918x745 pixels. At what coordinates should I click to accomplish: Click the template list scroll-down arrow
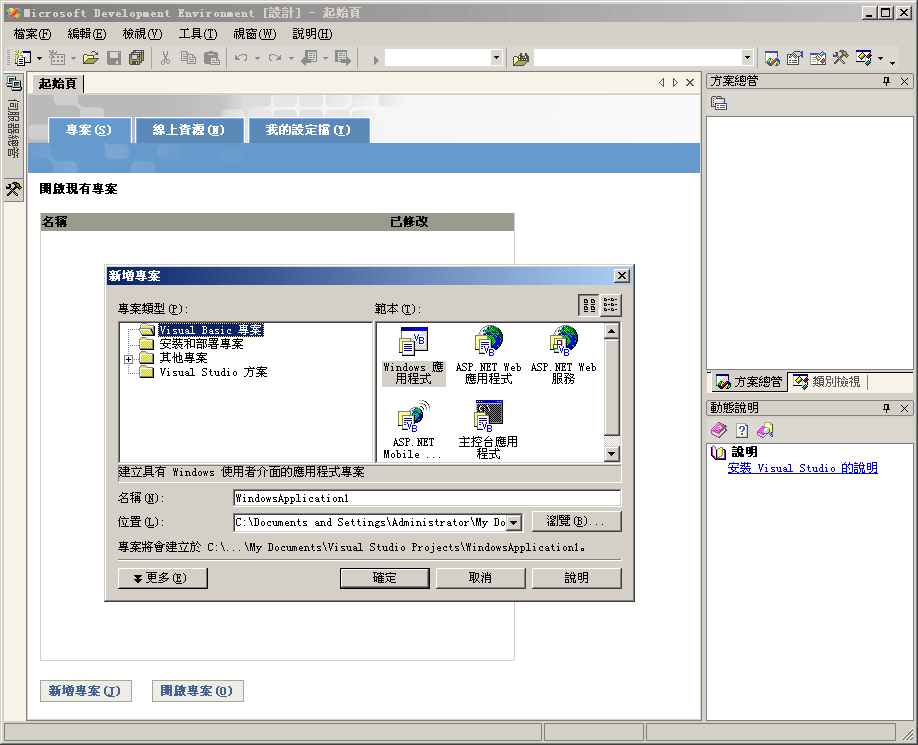point(611,454)
